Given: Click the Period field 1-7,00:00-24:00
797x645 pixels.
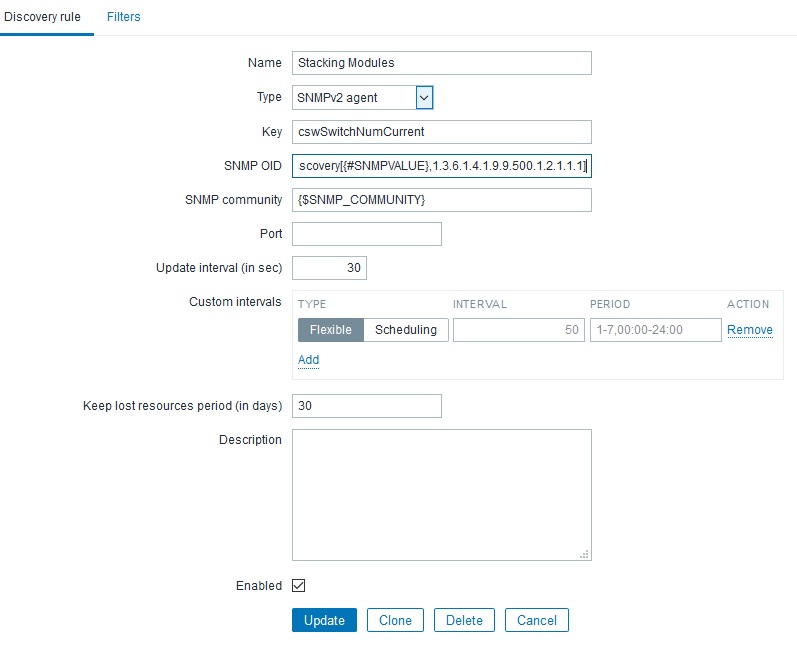Looking at the screenshot, I should click(x=655, y=330).
